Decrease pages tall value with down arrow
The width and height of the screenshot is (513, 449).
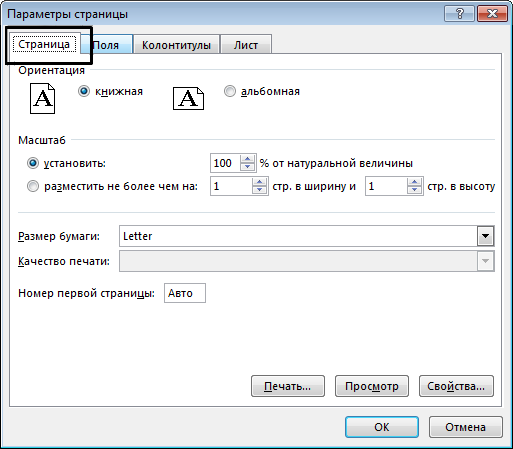(x=414, y=190)
